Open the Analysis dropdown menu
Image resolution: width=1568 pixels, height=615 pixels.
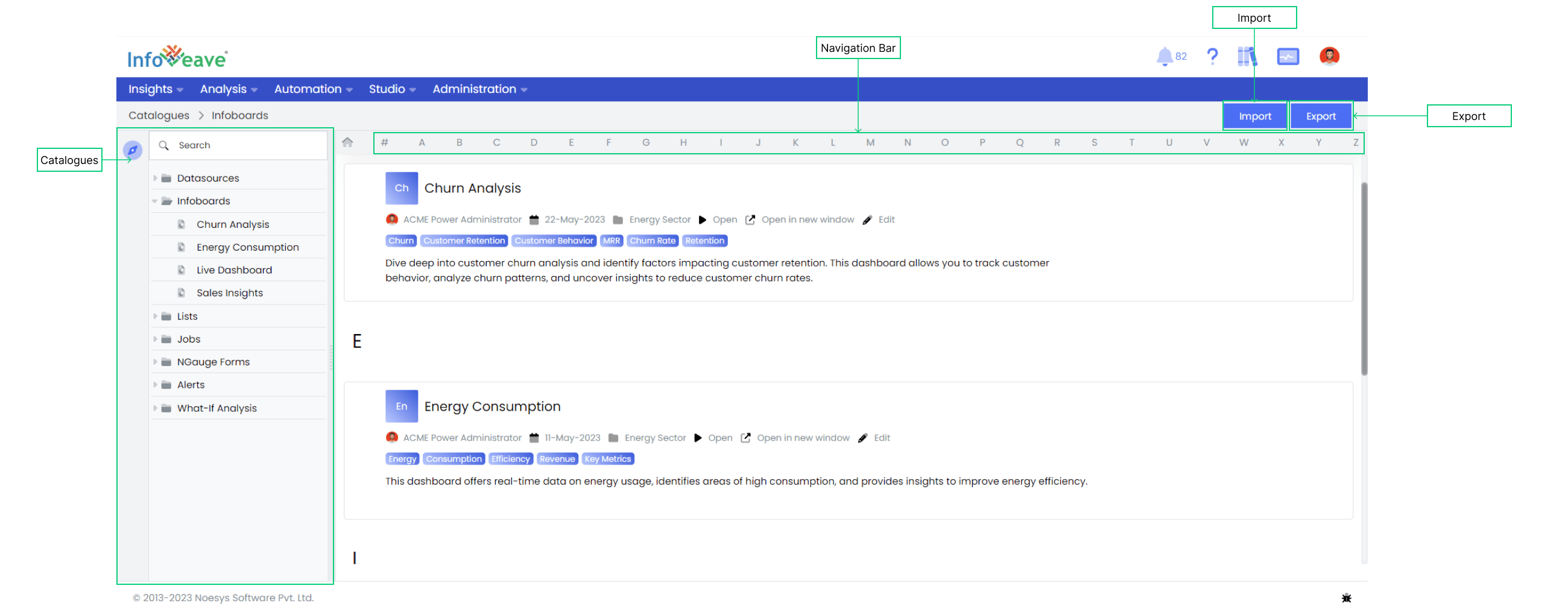click(x=228, y=89)
